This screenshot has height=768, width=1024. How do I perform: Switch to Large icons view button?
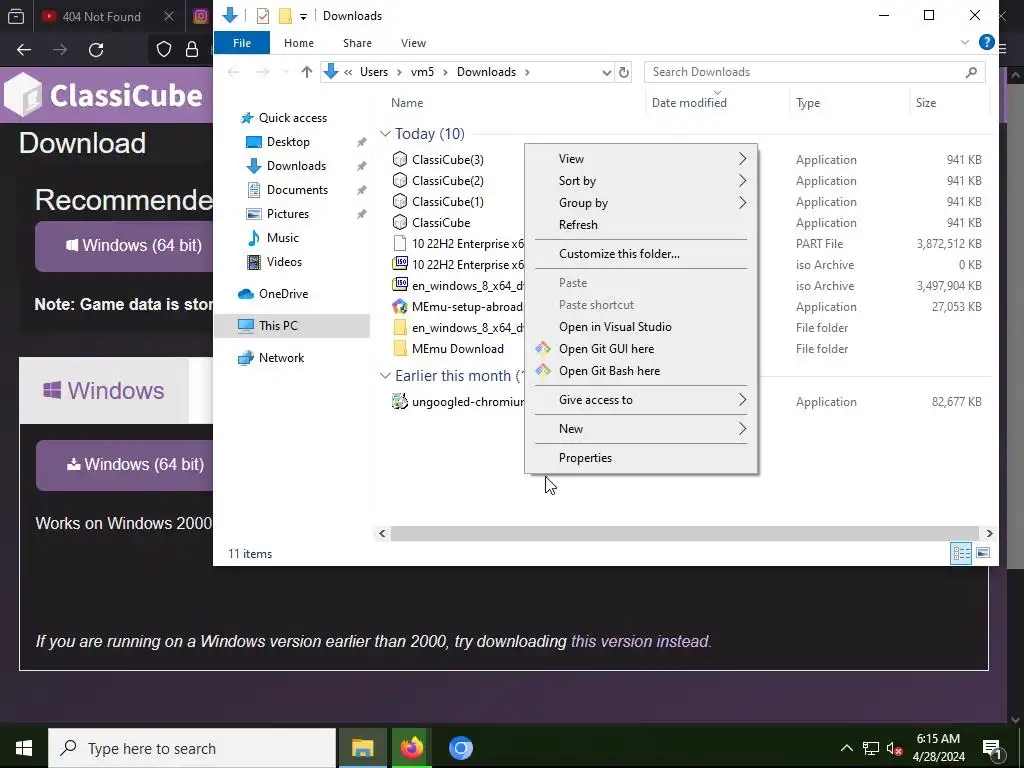pos(982,553)
